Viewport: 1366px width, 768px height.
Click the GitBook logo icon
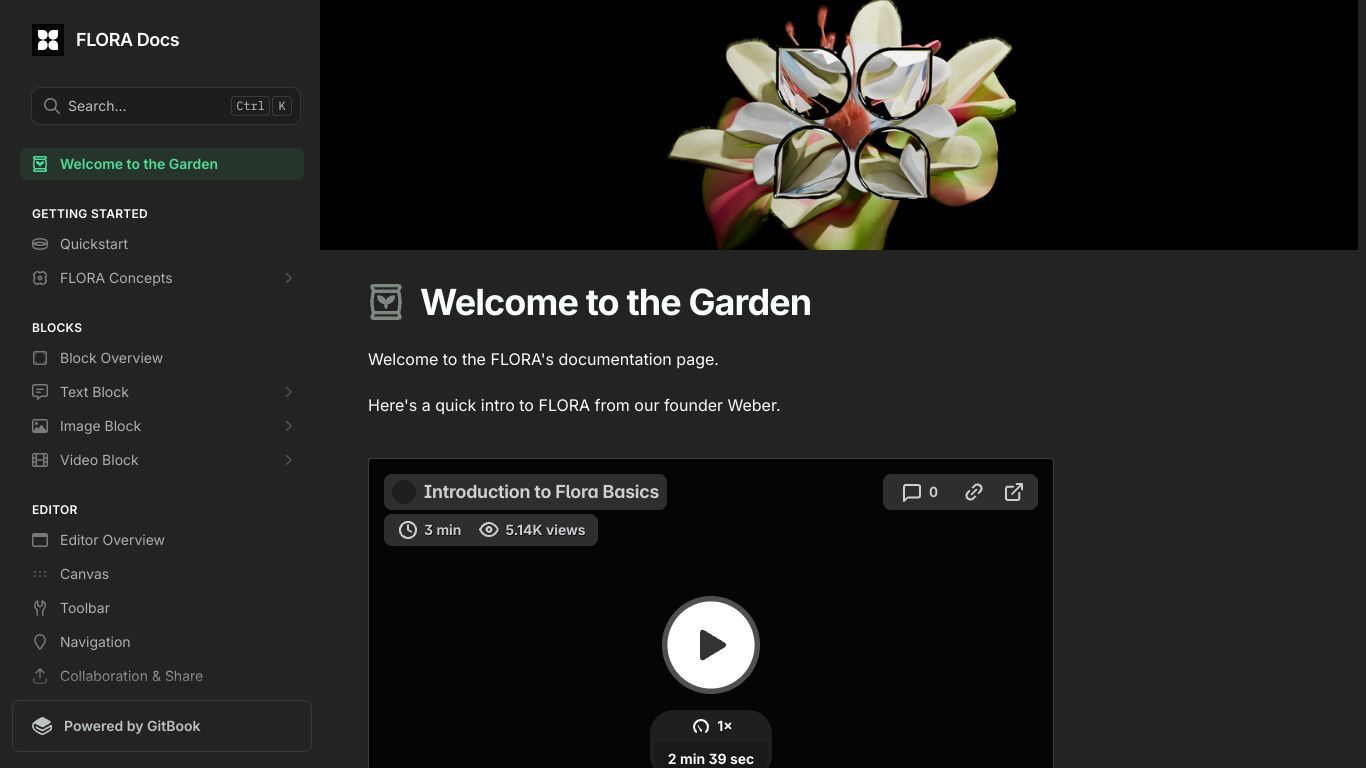click(42, 726)
